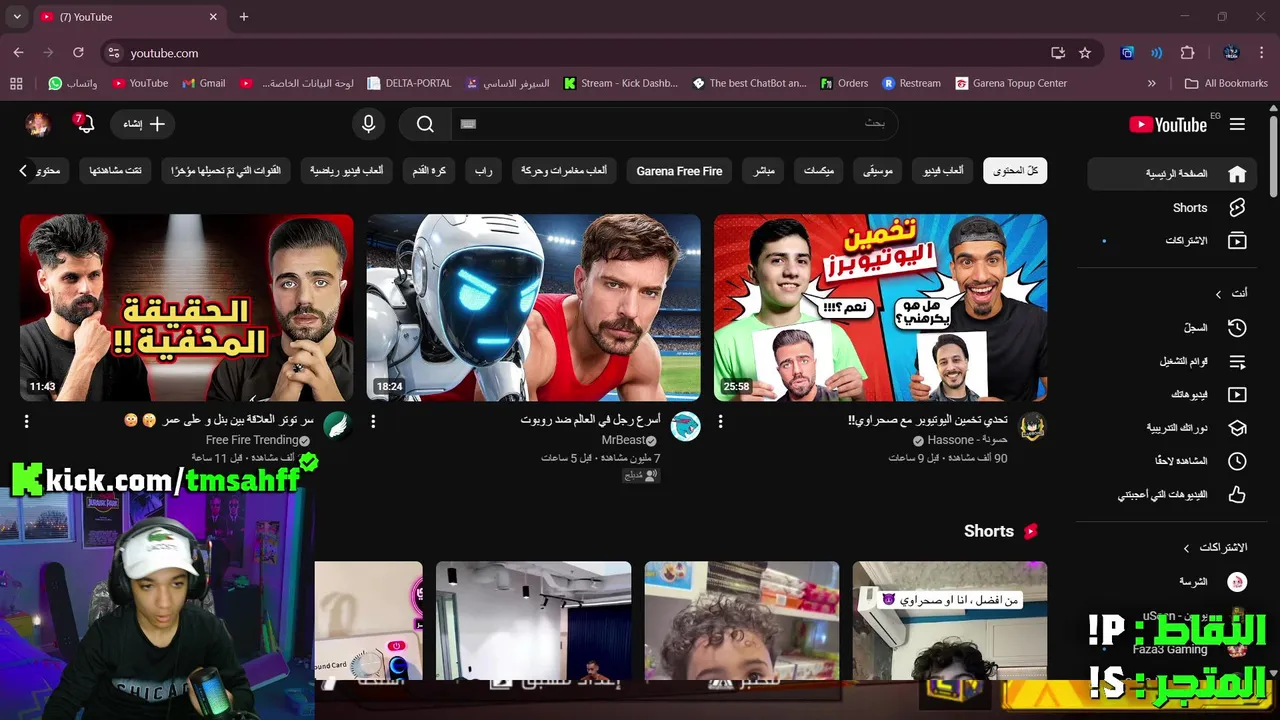Open the account avatar menu
The width and height of the screenshot is (1280, 720).
38,124
